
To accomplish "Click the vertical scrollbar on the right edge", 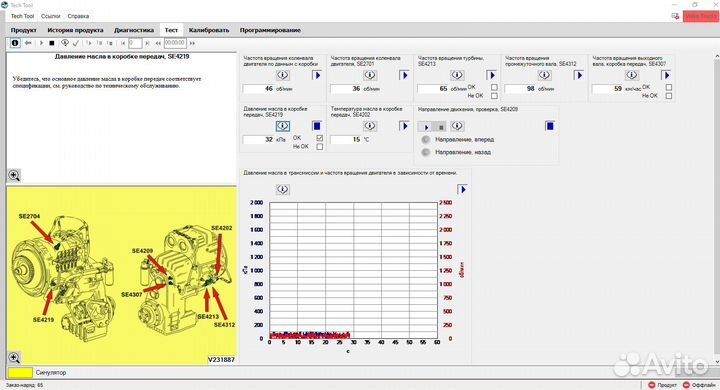I will [x=717, y=209].
